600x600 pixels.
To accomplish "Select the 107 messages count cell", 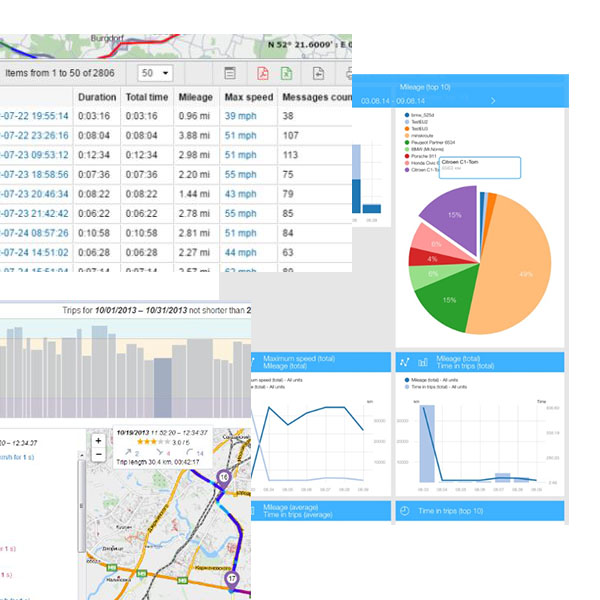I will 290,135.
